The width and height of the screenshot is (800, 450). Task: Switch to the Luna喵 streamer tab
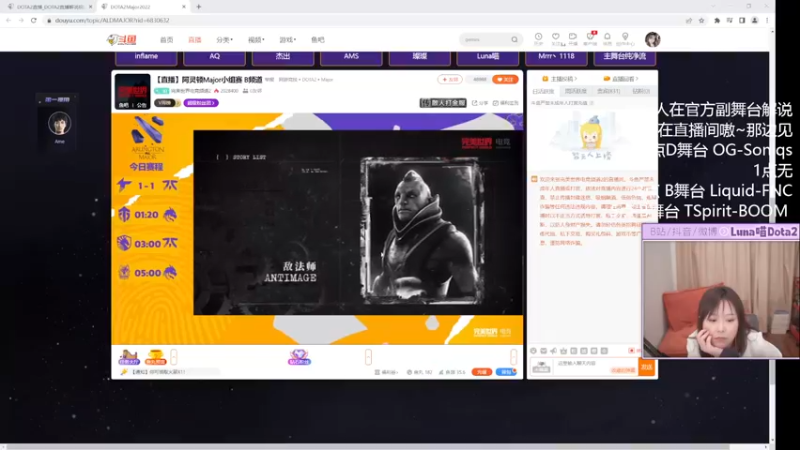point(488,57)
